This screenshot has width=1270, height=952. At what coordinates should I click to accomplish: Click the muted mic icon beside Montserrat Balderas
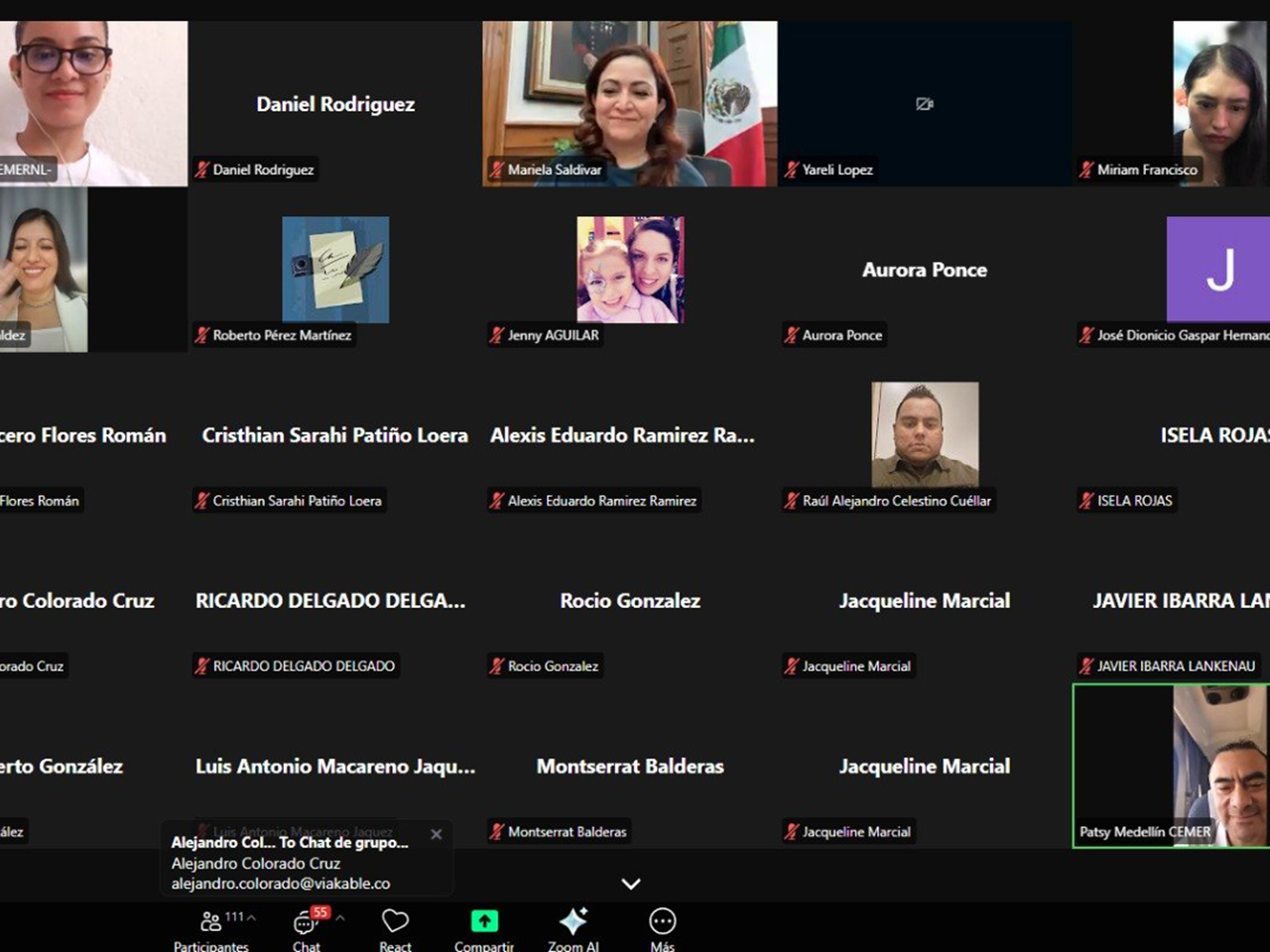497,832
